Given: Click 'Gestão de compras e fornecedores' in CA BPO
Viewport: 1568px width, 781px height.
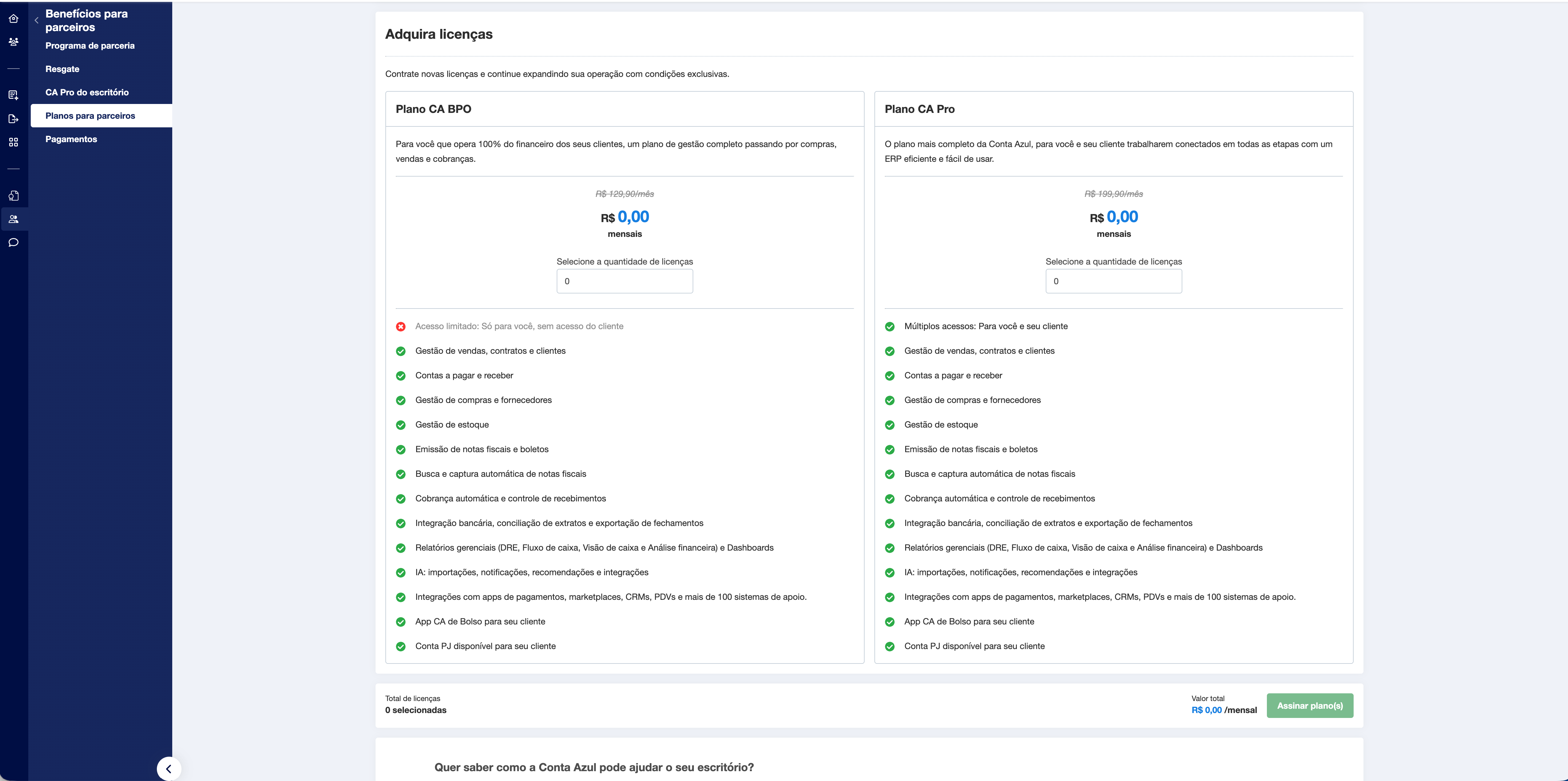Looking at the screenshot, I should point(483,400).
